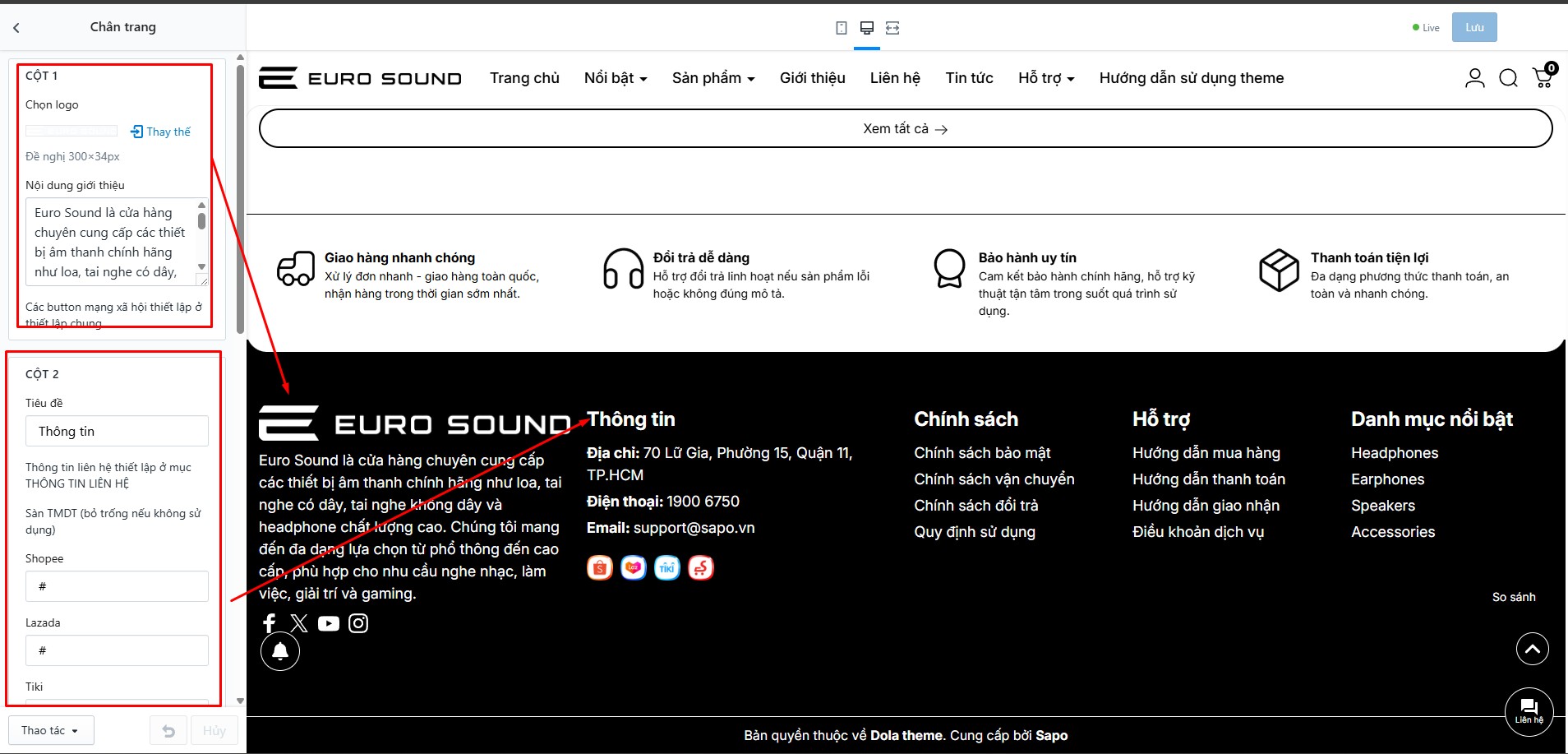
Task: Open Chính sách vận chuyển link
Action: pyautogui.click(x=994, y=479)
